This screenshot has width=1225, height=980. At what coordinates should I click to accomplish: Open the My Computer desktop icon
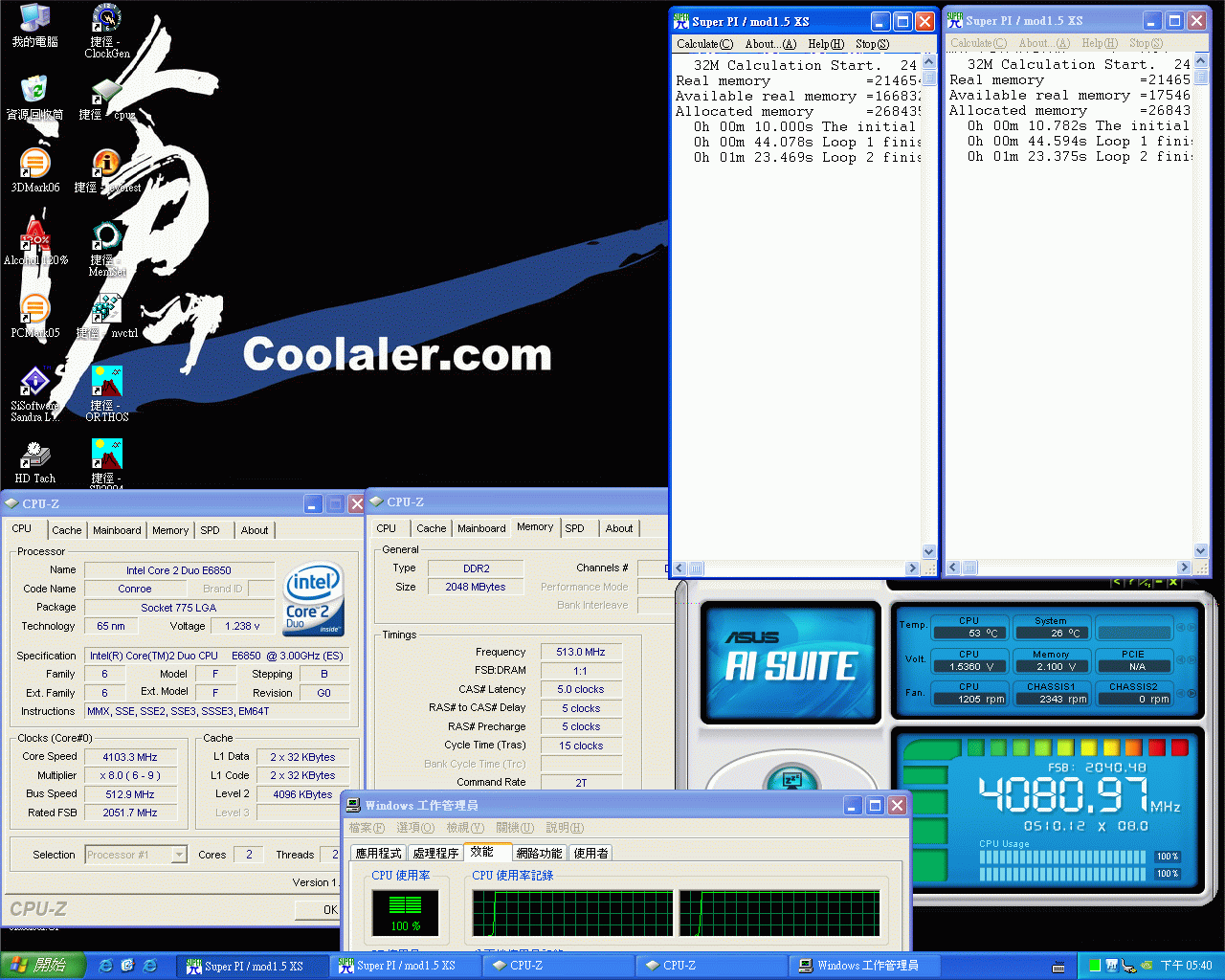tap(35, 26)
